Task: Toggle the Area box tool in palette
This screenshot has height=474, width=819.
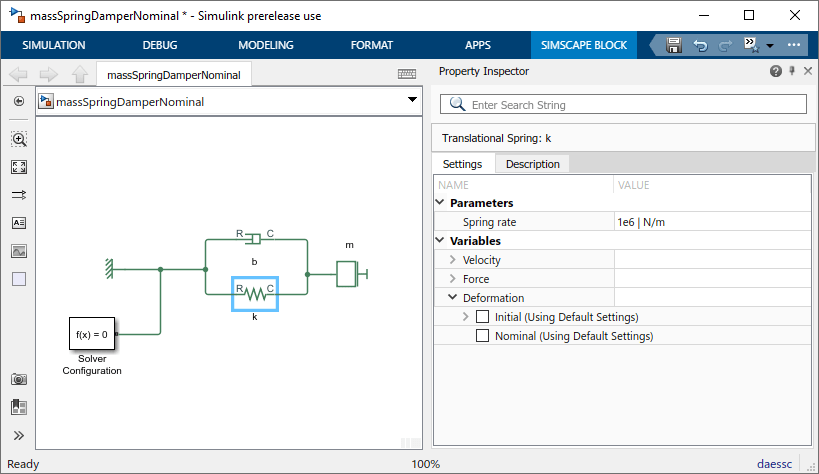Action: 19,279
